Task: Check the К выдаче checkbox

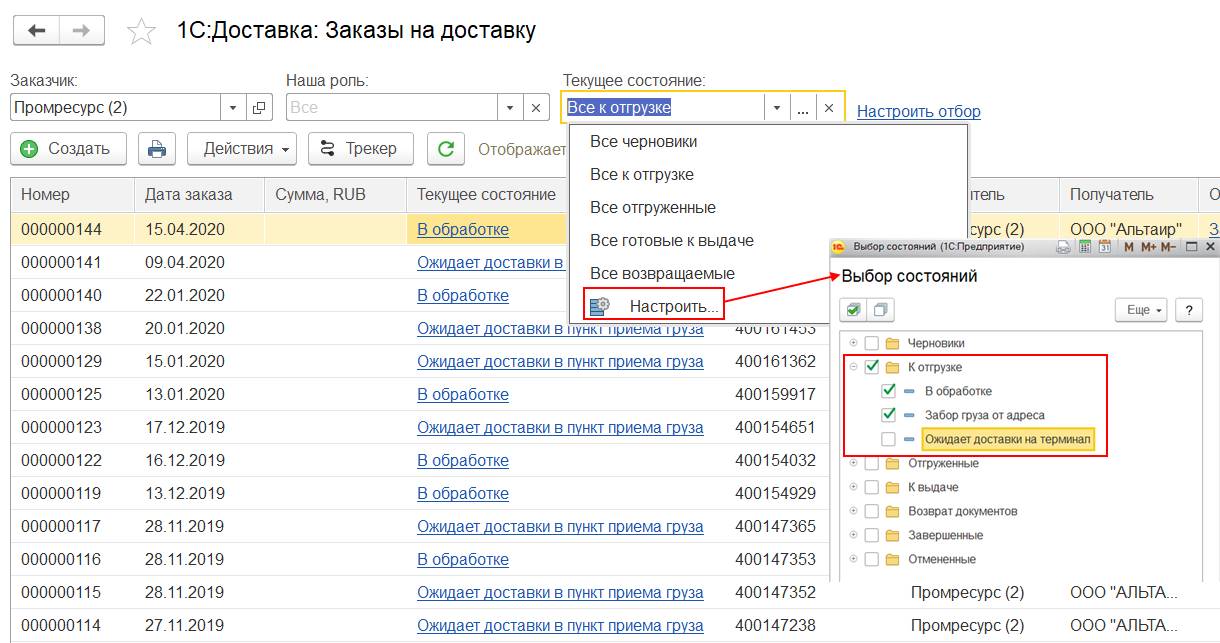Action: (x=871, y=487)
